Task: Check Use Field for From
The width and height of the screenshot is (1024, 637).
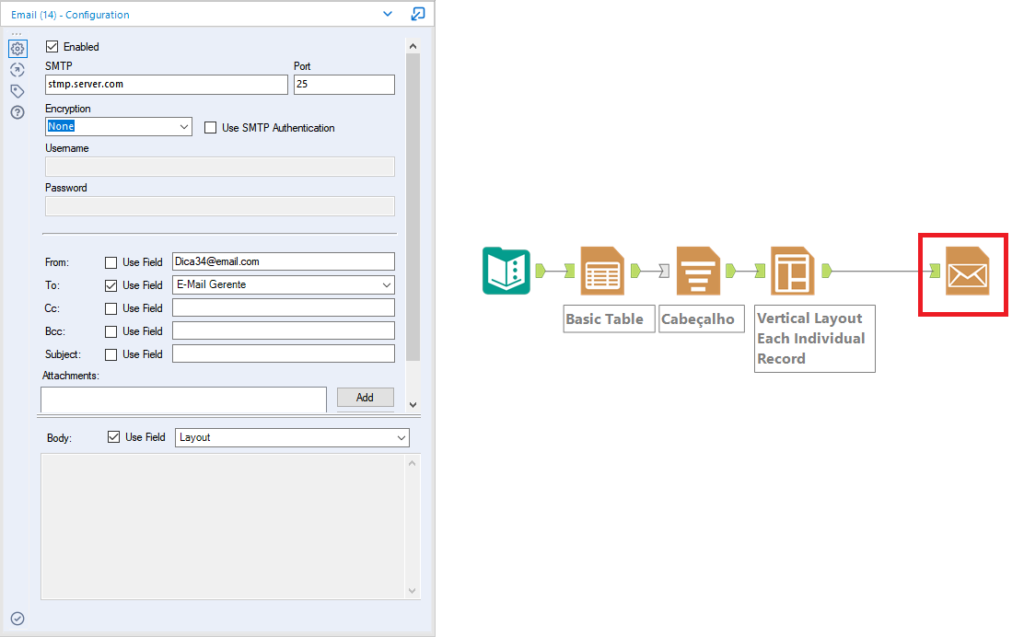Action: (x=111, y=263)
